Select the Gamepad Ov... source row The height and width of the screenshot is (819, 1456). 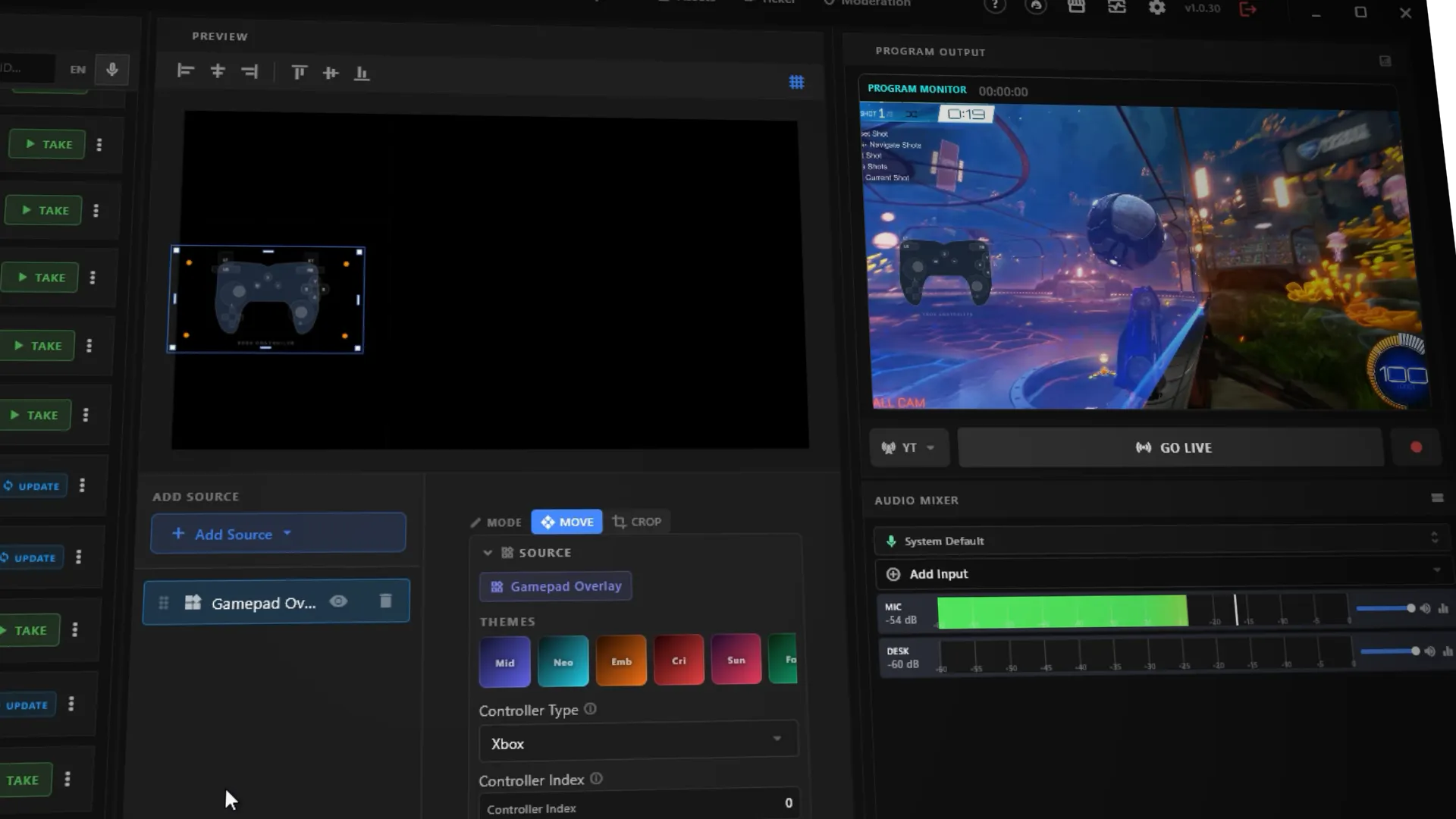pyautogui.click(x=276, y=602)
